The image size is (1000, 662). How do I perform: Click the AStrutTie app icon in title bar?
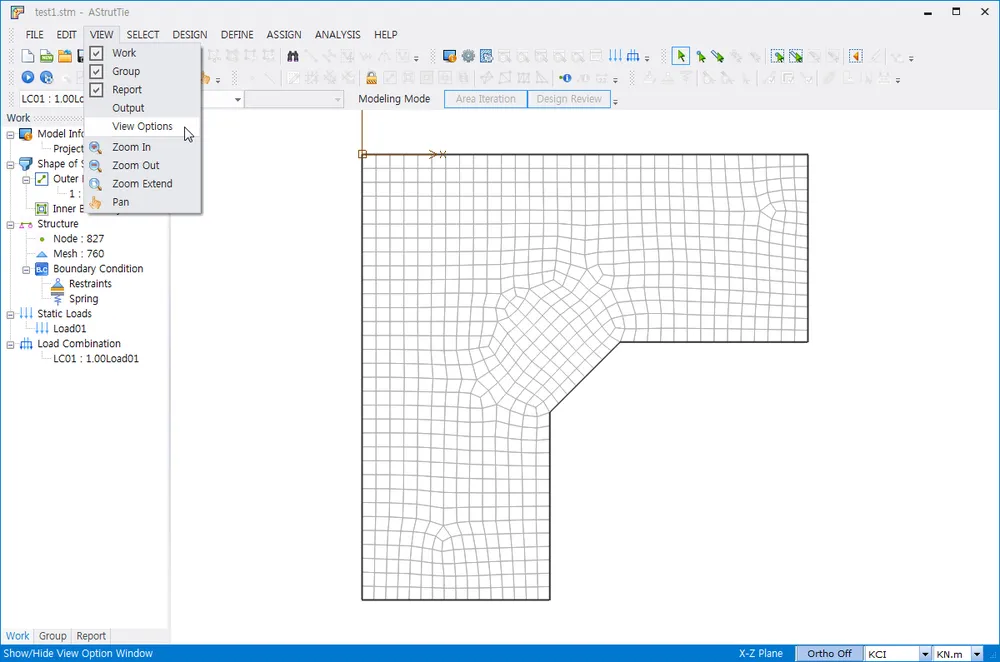pyautogui.click(x=17, y=12)
